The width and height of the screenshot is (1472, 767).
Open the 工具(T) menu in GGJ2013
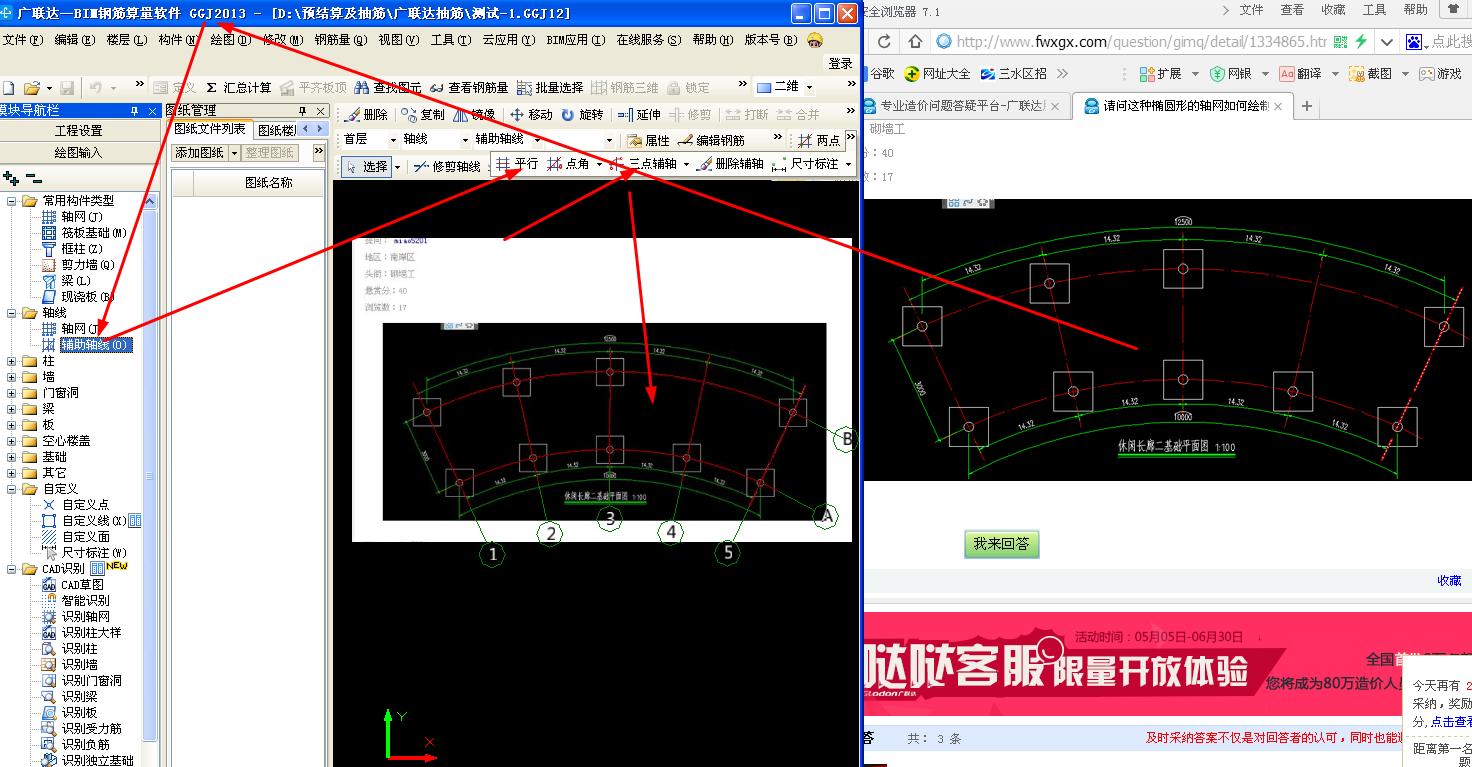tap(451, 40)
